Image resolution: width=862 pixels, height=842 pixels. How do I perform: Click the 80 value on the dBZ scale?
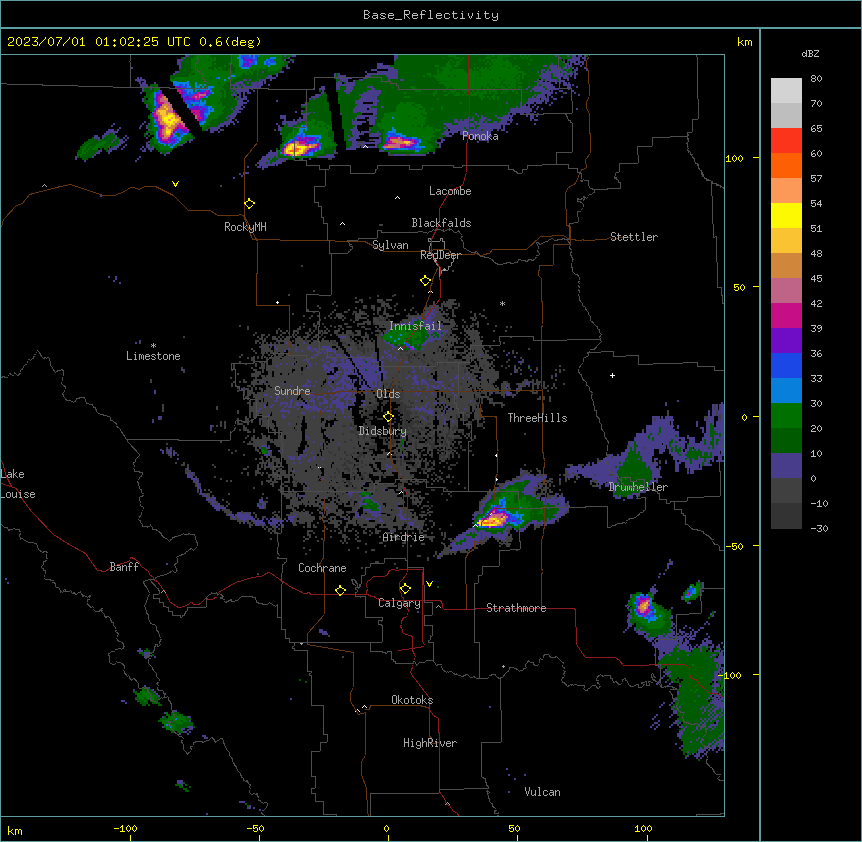pos(816,79)
